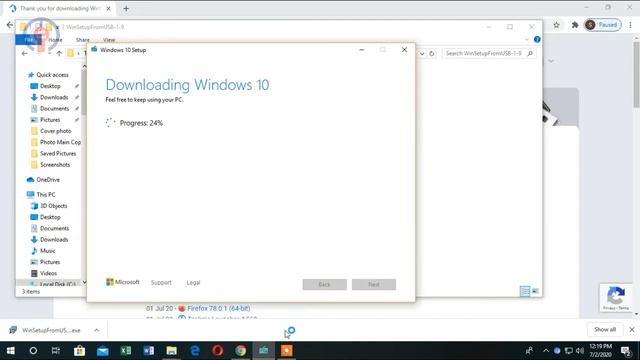The width and height of the screenshot is (640, 360).
Task: Click Show all downloads button
Action: (605, 329)
